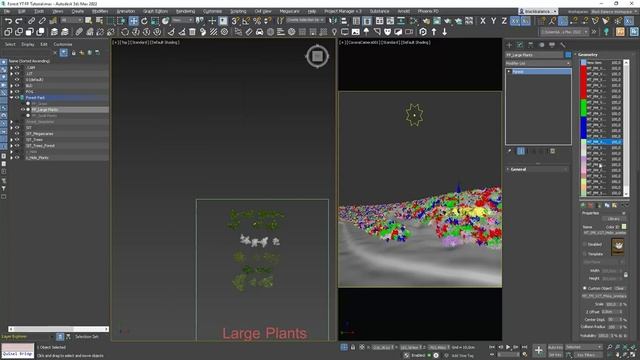640x360 pixels.
Task: Select the Unlink Selection icon
Action: (42, 20)
